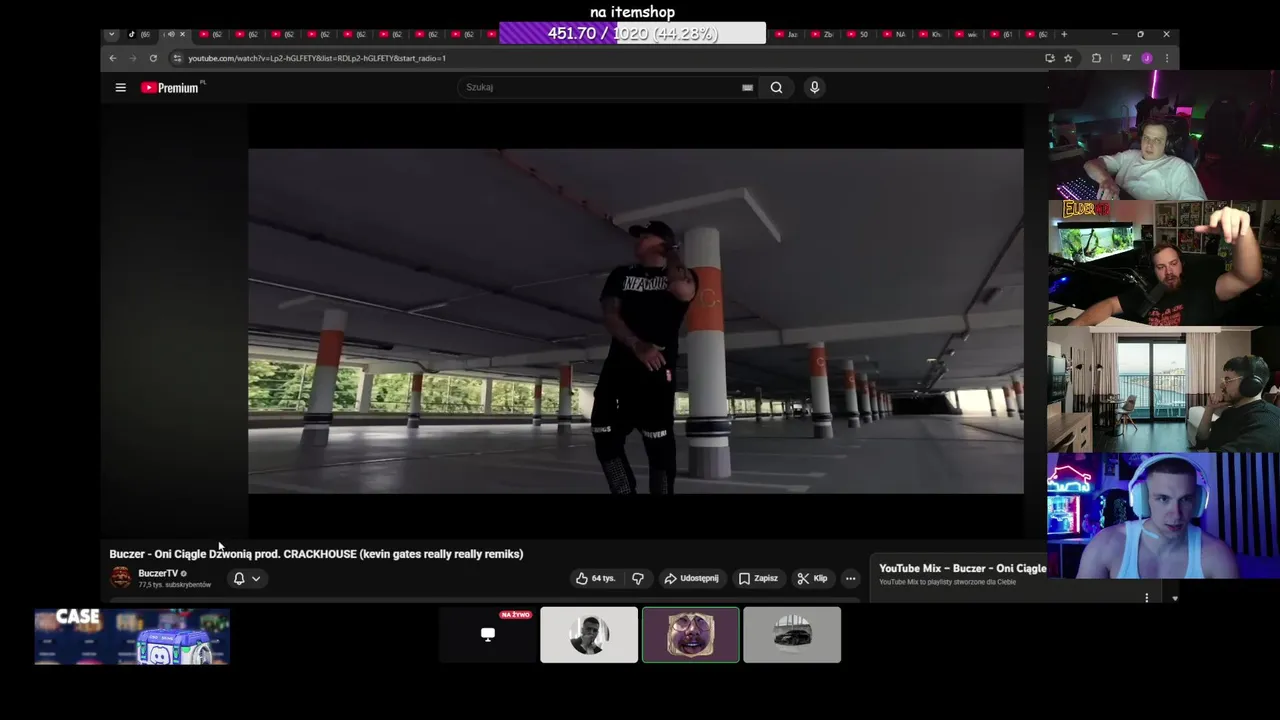Open the BuczerTV channel avatar
Screen dimensions: 1280x720
pyautogui.click(x=120, y=577)
